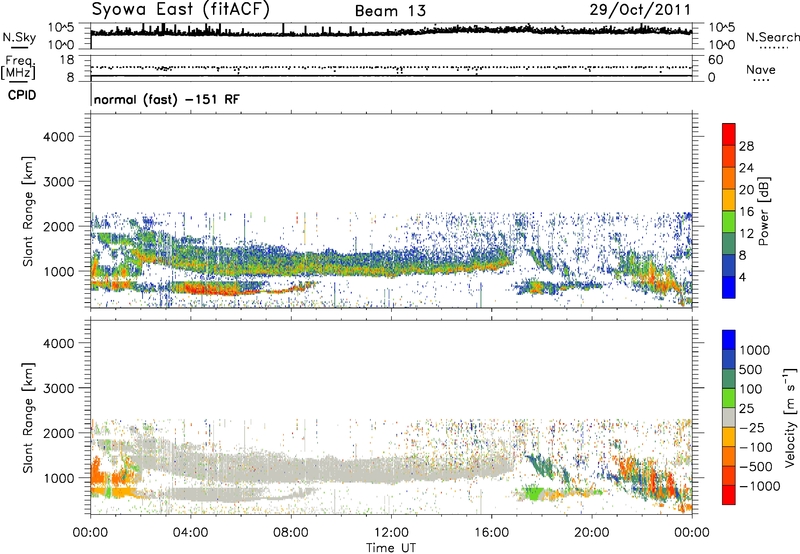This screenshot has width=800, height=554.
Task: Click the red bottom segment of Velocity colorbar
Action: pos(729,495)
